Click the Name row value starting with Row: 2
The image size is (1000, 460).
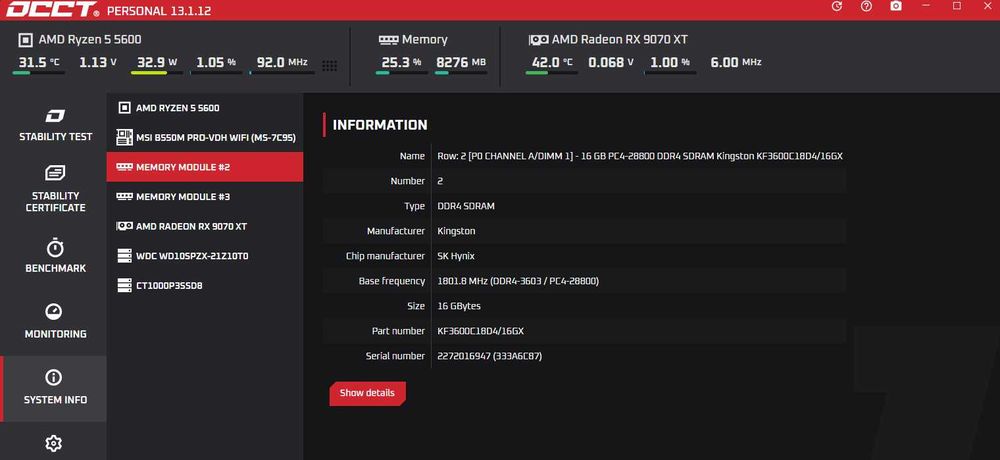(x=640, y=156)
